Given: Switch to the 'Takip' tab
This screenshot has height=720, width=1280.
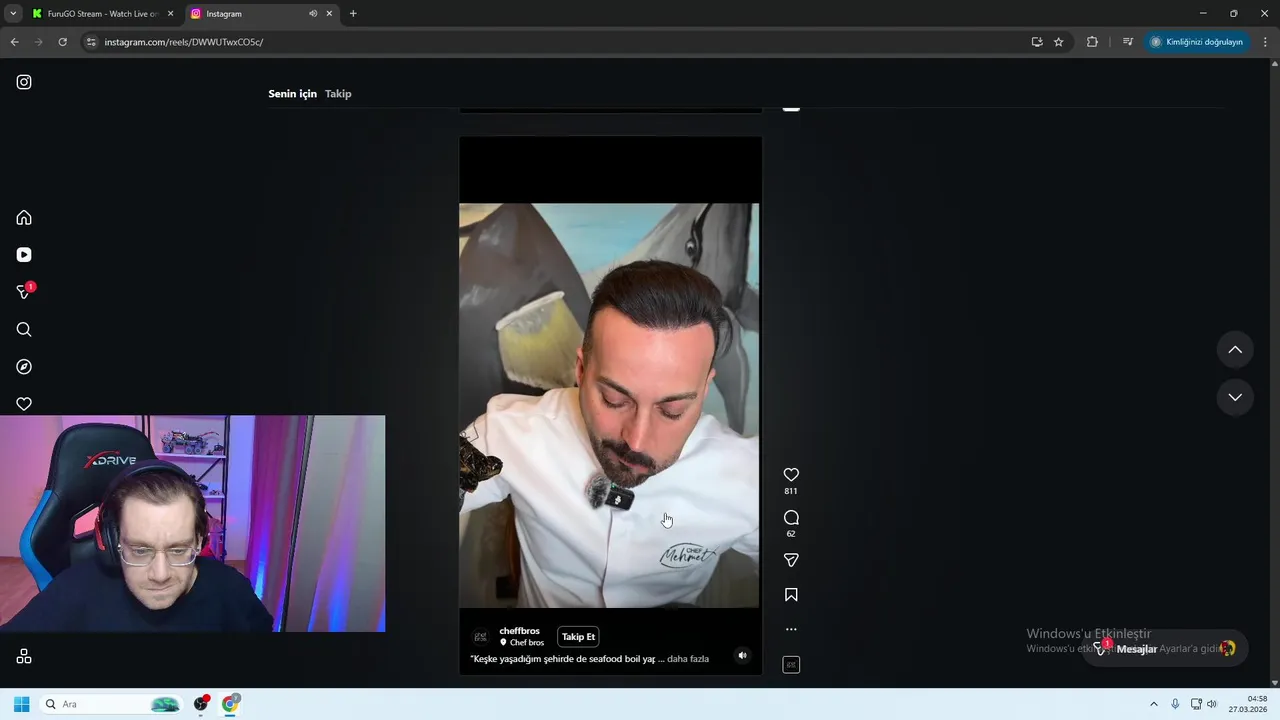Looking at the screenshot, I should pyautogui.click(x=338, y=94).
